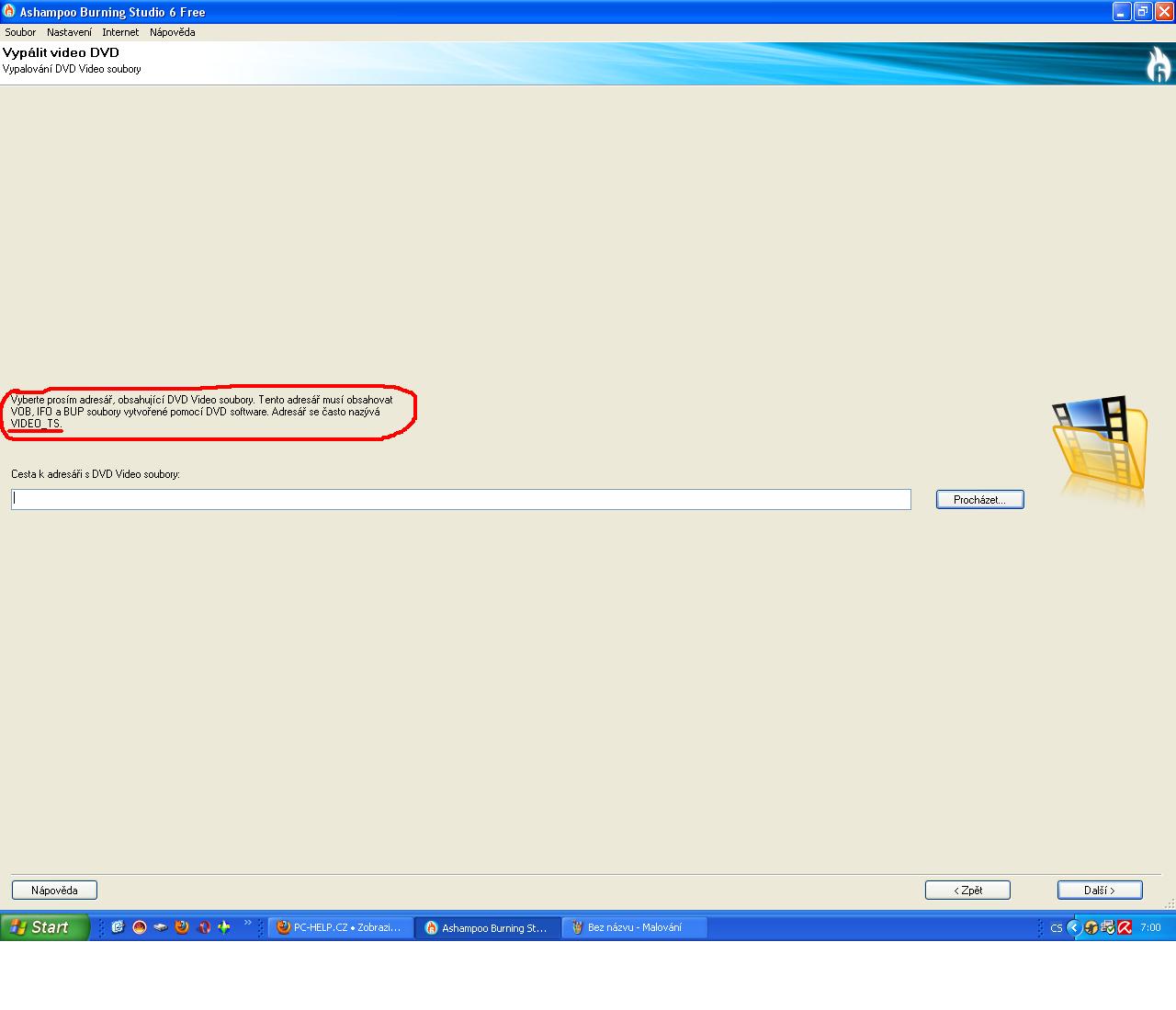
Task: Click the round yellow system tray icon
Action: (x=1091, y=927)
